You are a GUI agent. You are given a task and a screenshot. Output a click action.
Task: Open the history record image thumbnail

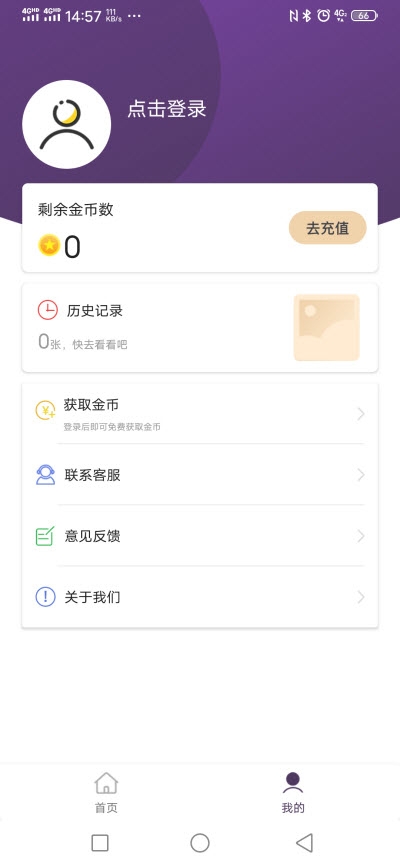[327, 328]
